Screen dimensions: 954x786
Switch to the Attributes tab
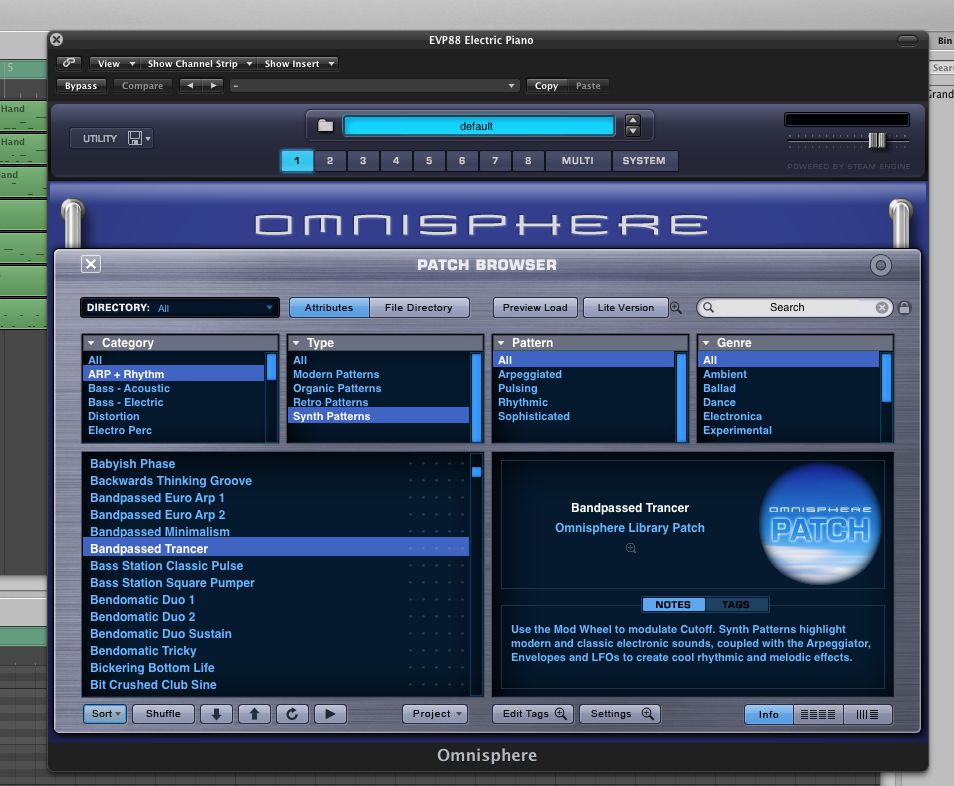(329, 307)
